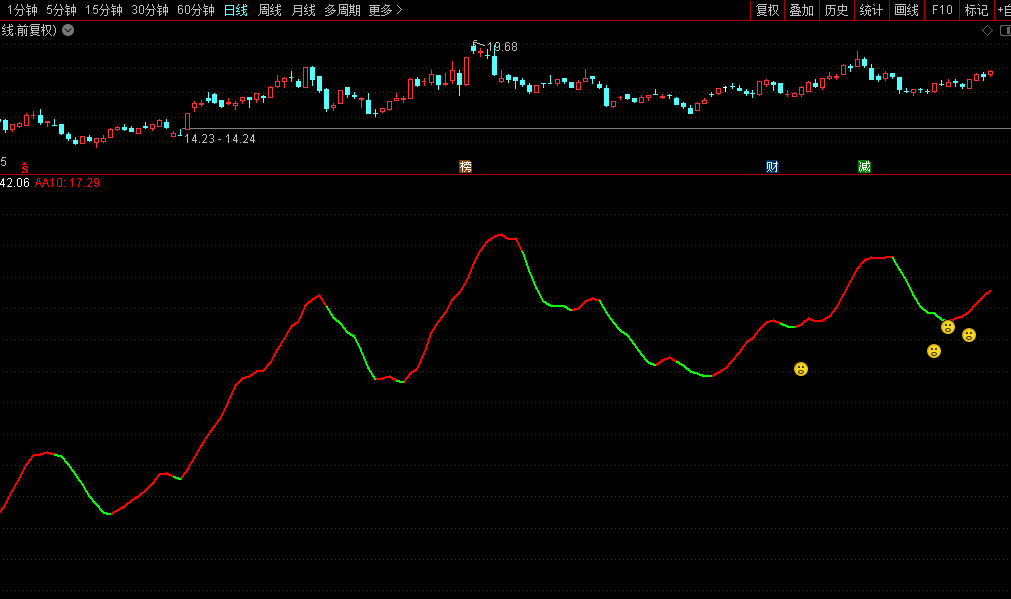1011x599 pixels.
Task: Open the F10 company info button
Action: 942,10
